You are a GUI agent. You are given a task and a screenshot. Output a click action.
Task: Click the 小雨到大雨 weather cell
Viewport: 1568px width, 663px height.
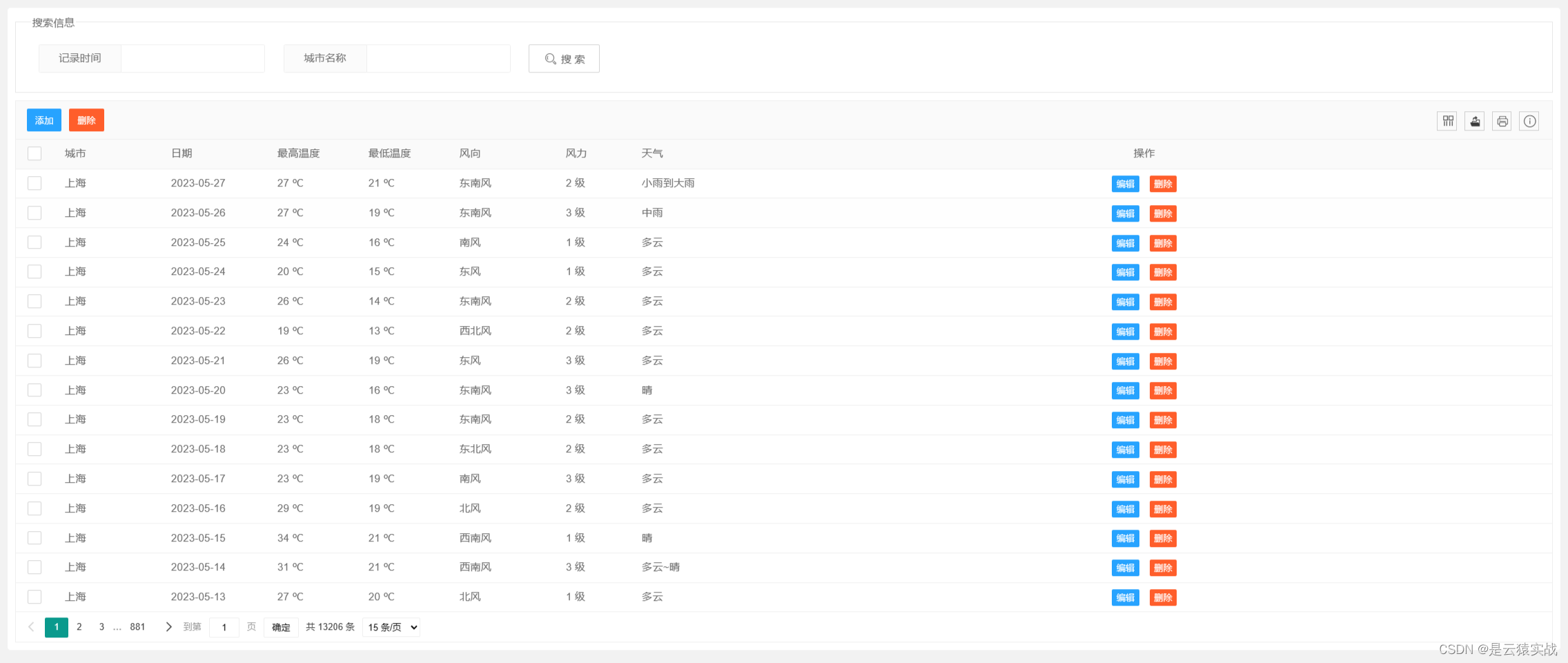(x=668, y=183)
